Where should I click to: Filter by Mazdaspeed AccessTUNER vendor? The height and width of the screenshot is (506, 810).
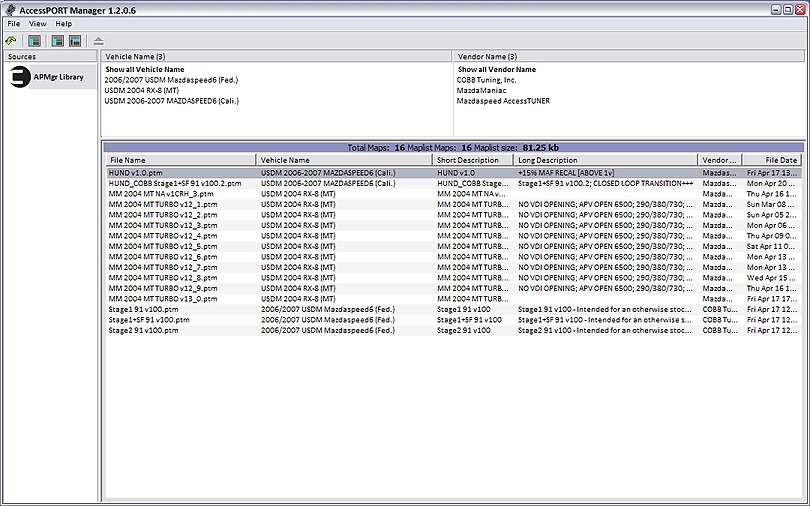pos(503,101)
